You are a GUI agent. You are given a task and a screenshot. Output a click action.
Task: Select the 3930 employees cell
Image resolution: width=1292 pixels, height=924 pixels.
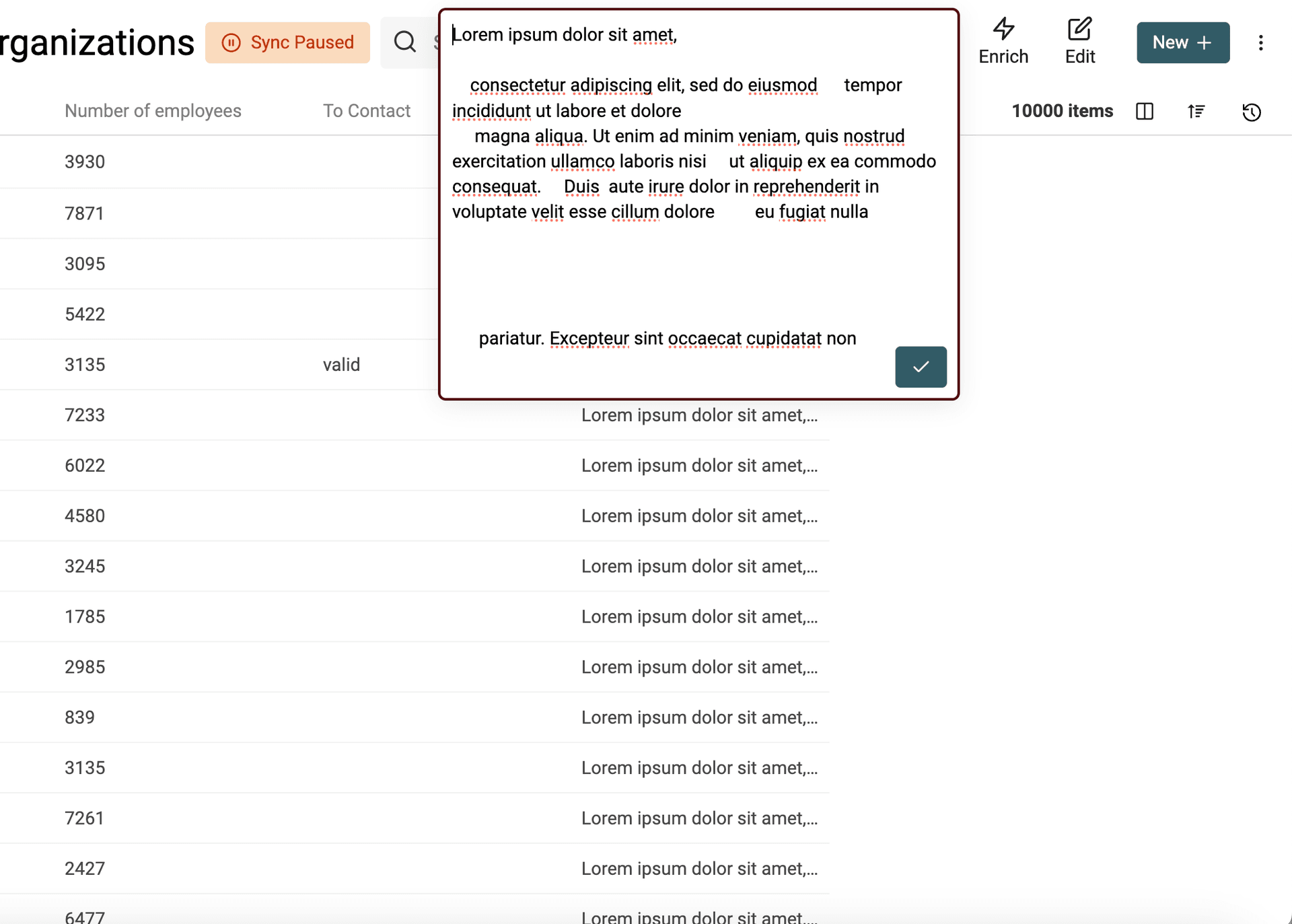(85, 162)
